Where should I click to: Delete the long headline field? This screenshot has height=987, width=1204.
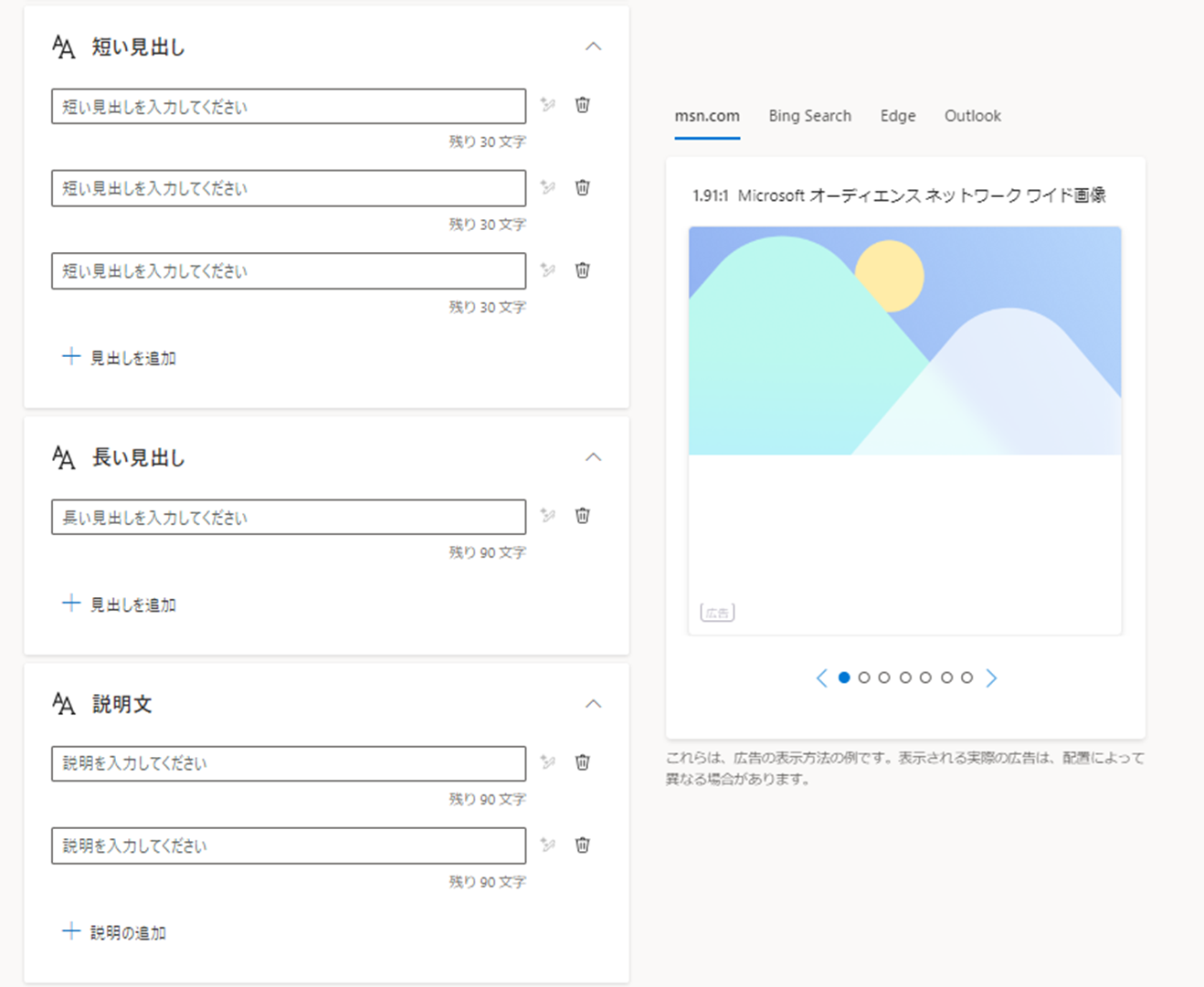(582, 516)
